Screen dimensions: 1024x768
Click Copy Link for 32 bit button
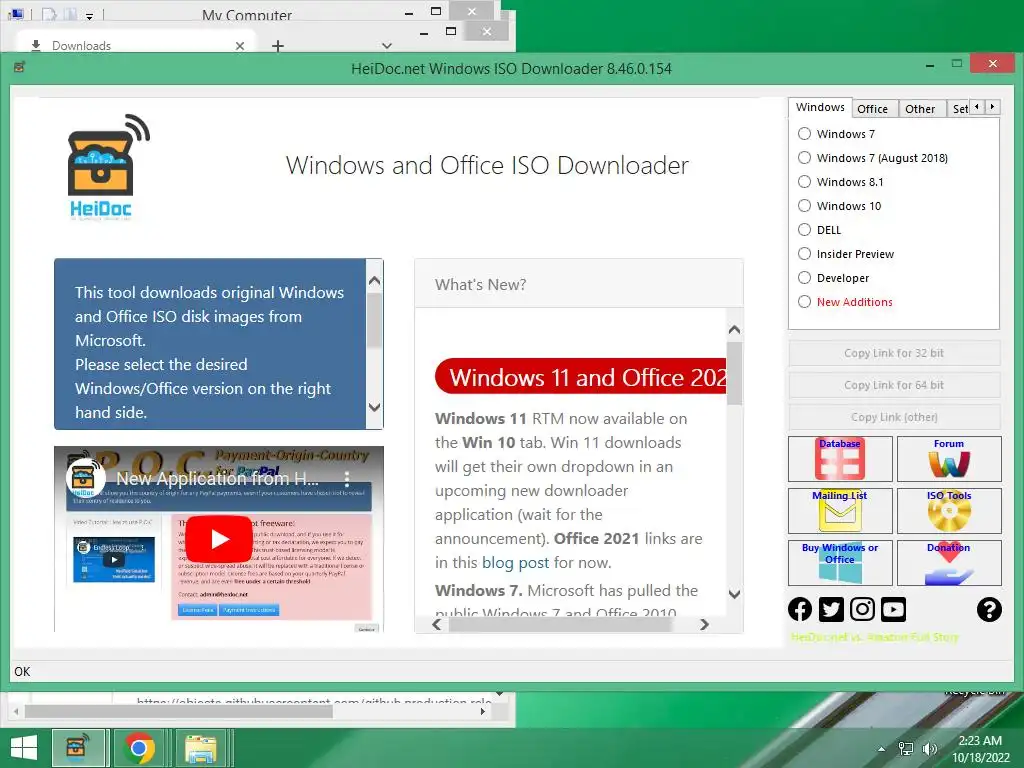(x=894, y=353)
